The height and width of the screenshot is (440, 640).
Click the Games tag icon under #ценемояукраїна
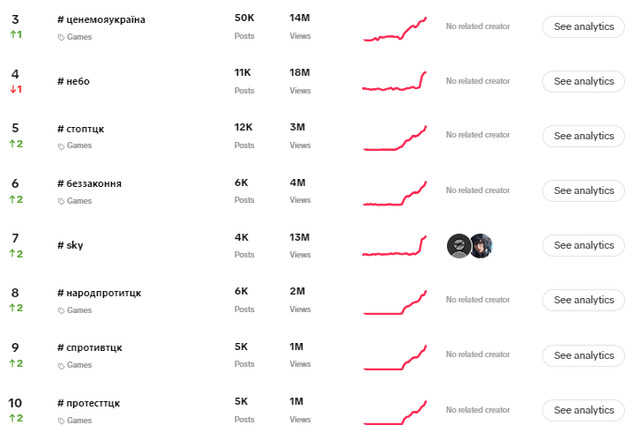(62, 37)
